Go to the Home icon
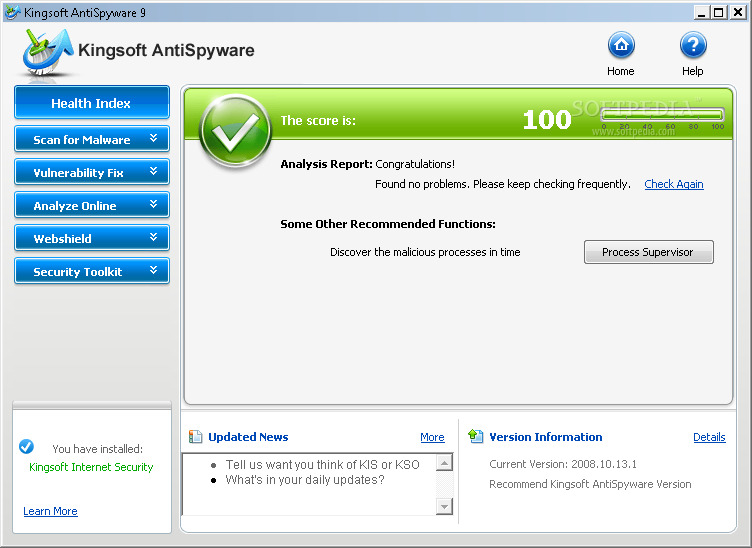The width and height of the screenshot is (752, 548). (x=621, y=46)
